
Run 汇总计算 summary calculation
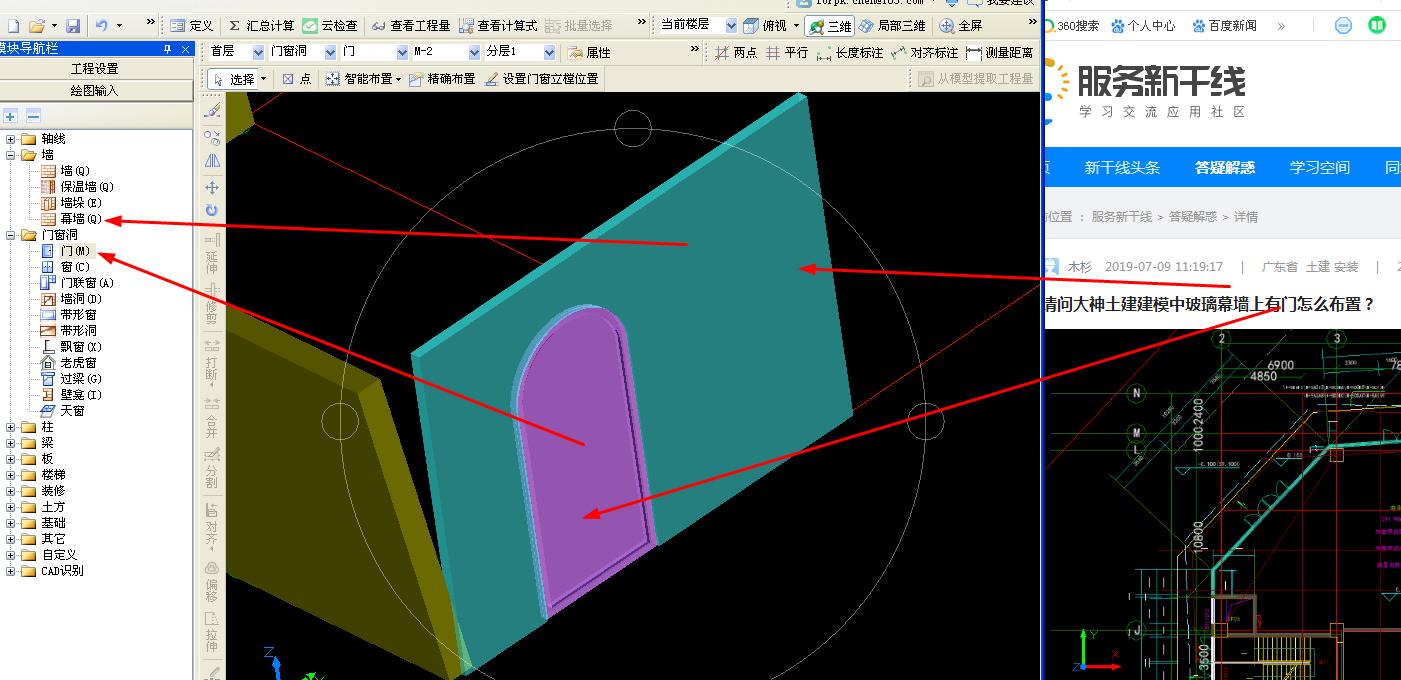click(261, 25)
